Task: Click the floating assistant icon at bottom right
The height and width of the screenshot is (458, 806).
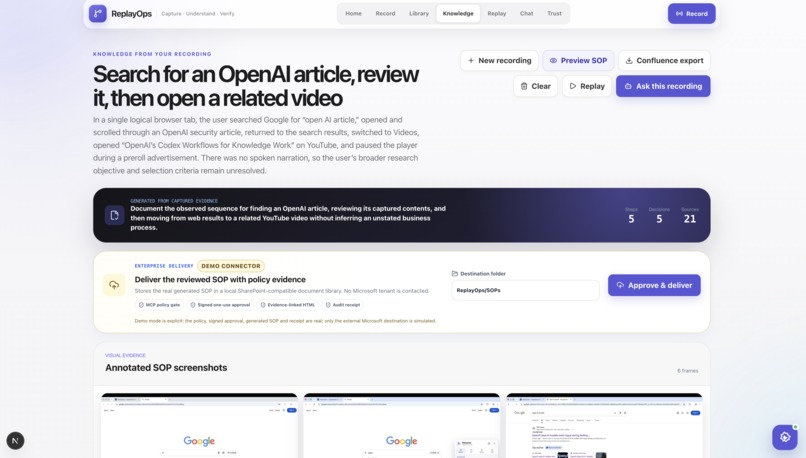Action: [784, 437]
